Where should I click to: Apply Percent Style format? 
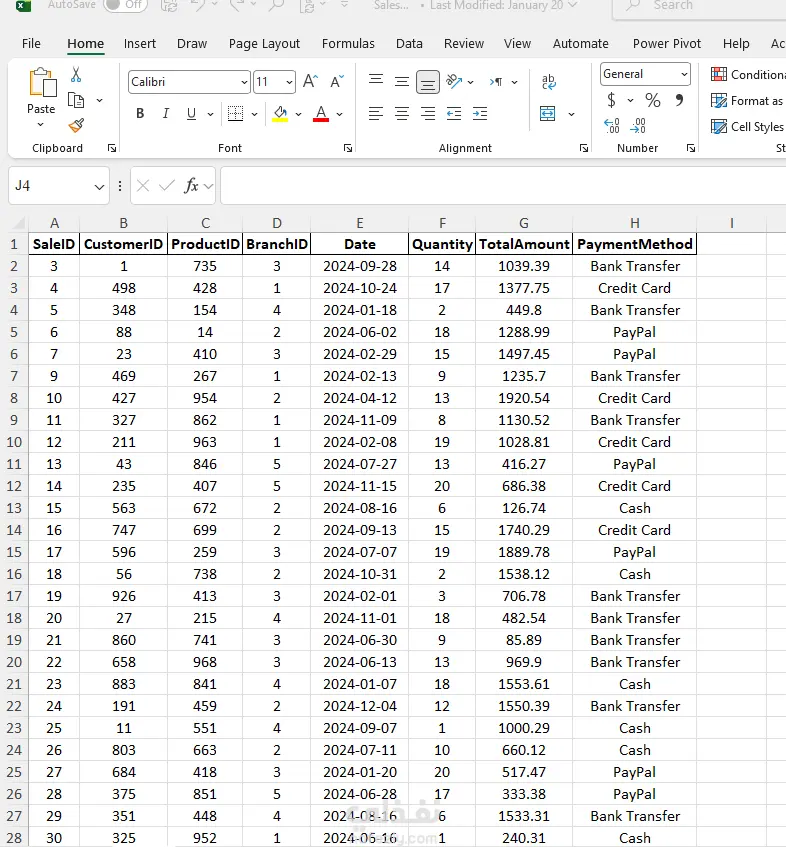[x=653, y=100]
